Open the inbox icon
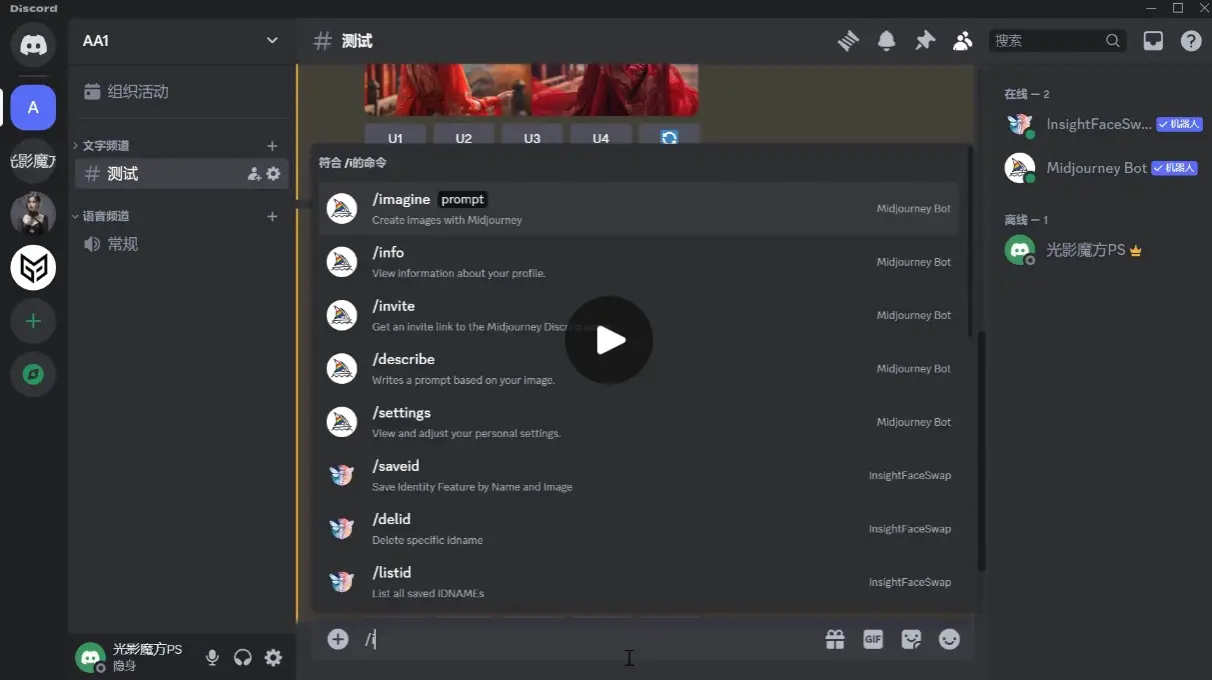Viewport: 1212px width, 680px height. click(x=1153, y=41)
